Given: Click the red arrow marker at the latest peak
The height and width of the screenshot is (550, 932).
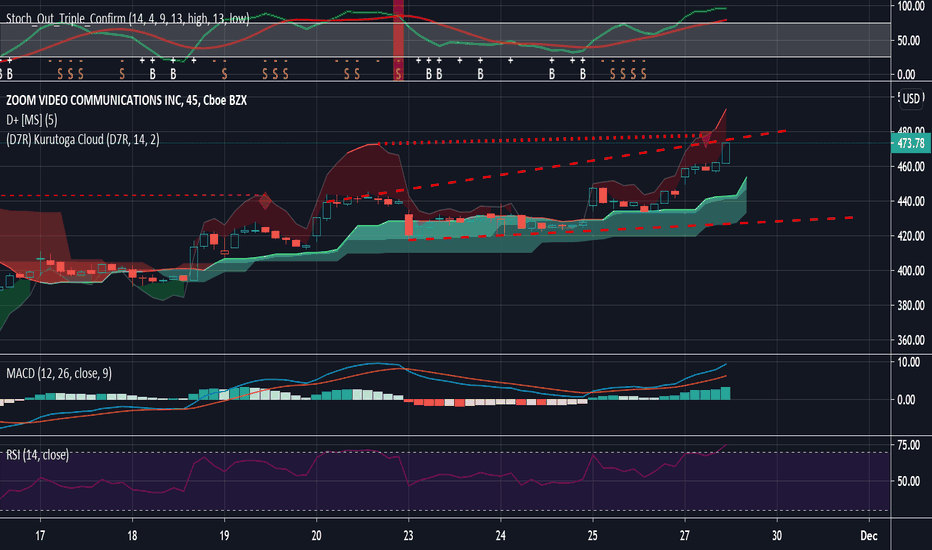Looking at the screenshot, I should point(706,139).
